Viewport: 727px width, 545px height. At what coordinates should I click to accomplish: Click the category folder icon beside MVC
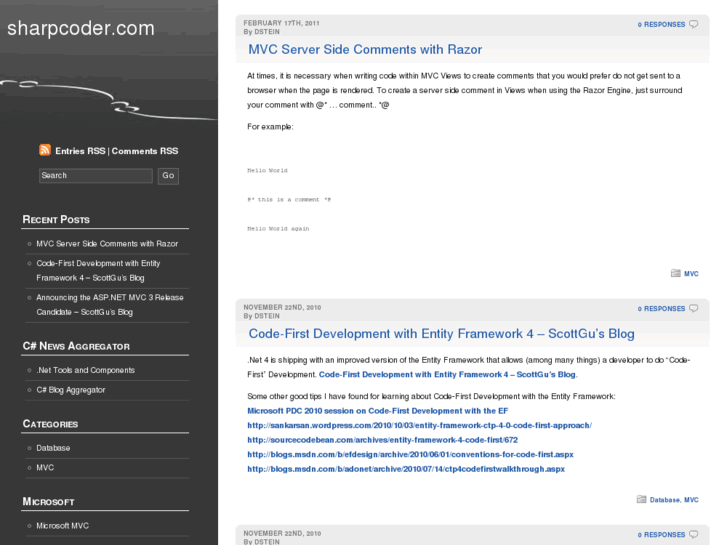click(x=676, y=273)
